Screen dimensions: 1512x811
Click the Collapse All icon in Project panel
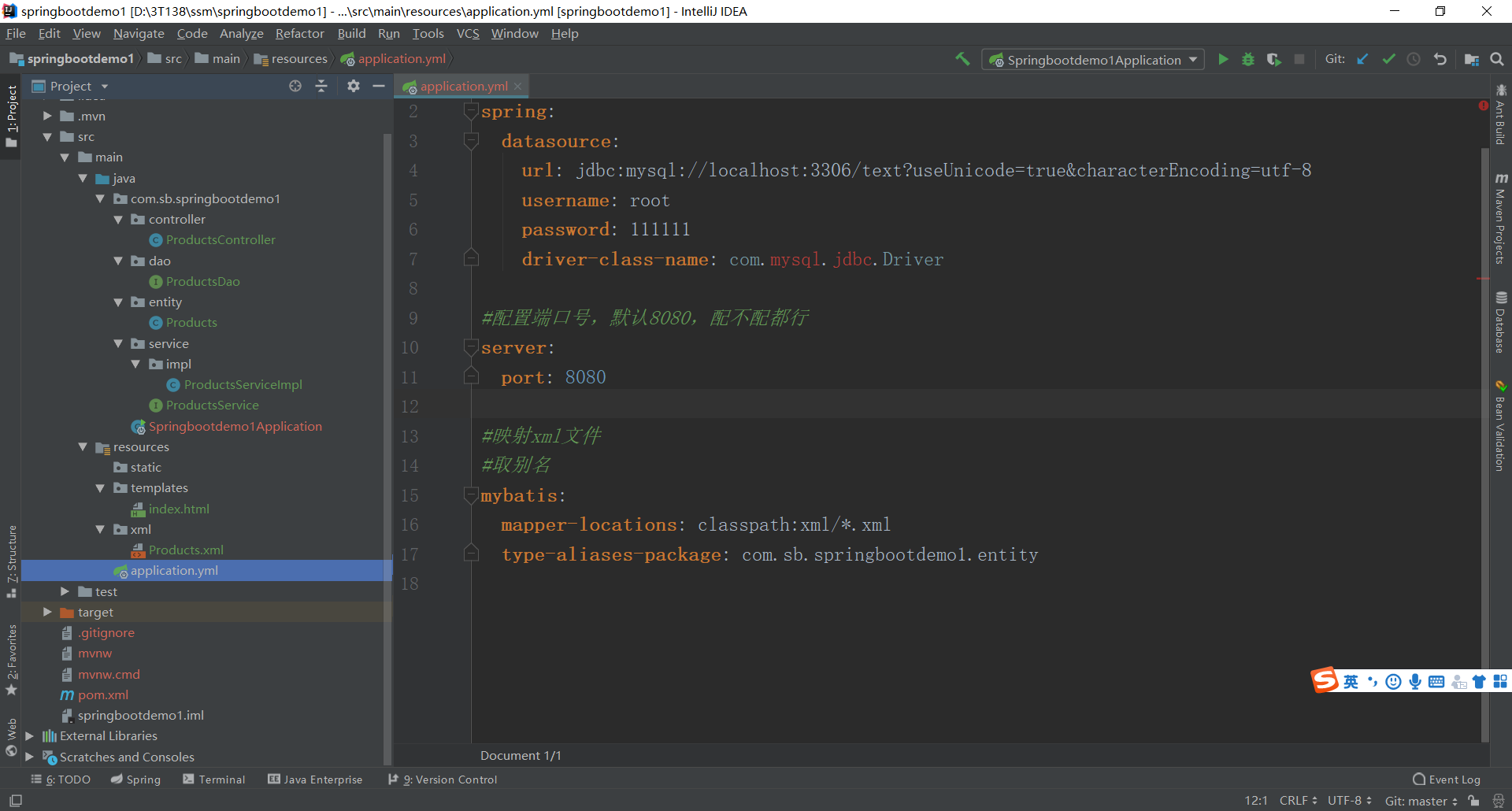click(321, 86)
